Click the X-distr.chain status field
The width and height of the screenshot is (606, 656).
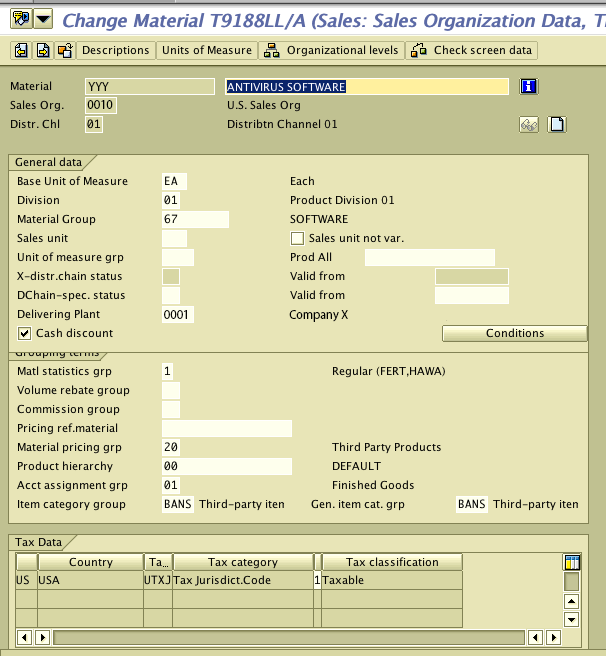pos(171,276)
